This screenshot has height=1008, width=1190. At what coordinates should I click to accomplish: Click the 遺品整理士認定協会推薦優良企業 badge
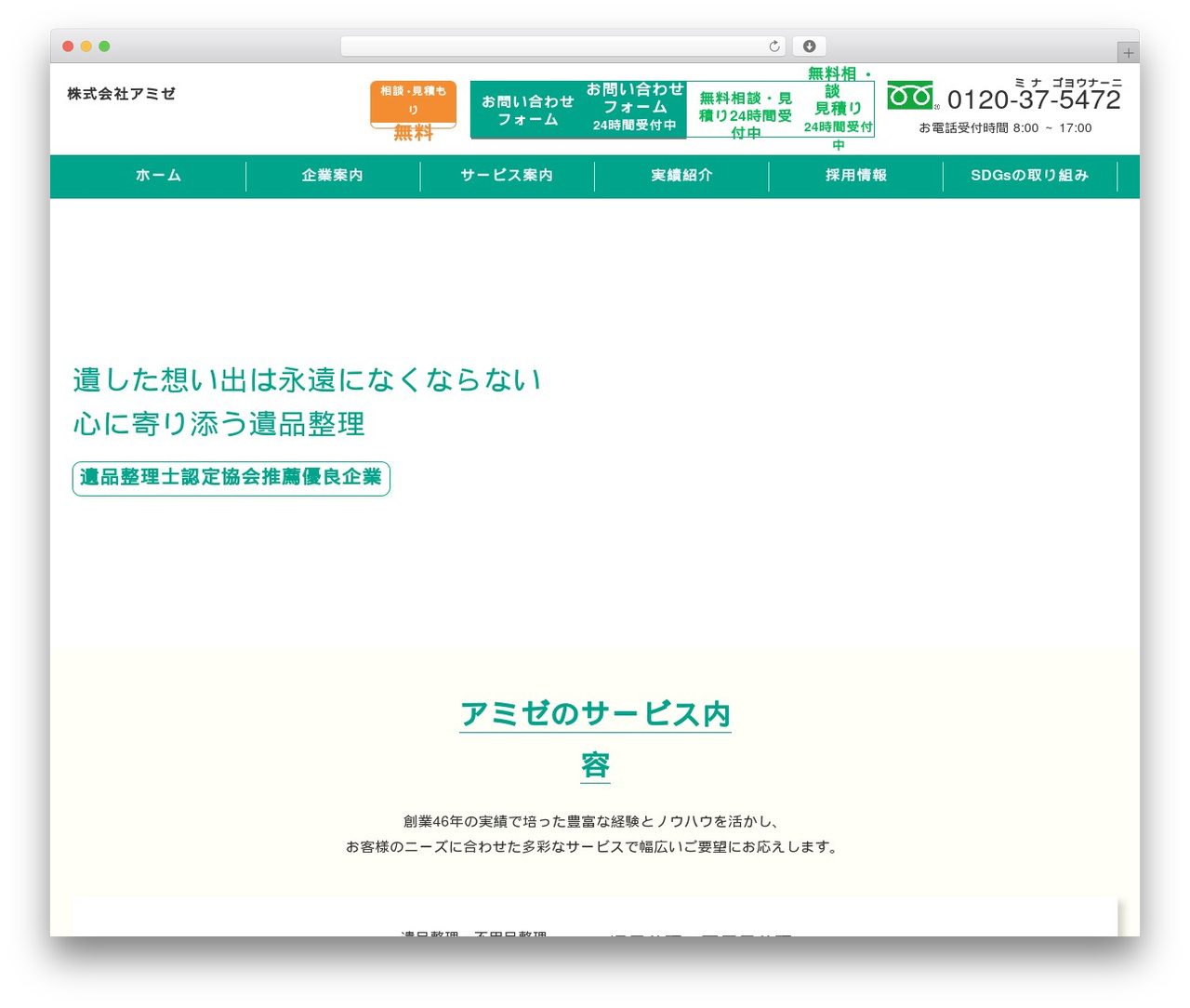pyautogui.click(x=231, y=478)
